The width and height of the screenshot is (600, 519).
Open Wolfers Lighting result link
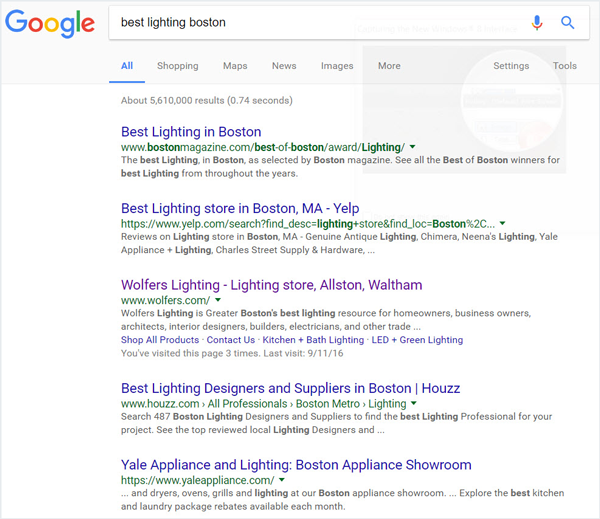point(272,285)
